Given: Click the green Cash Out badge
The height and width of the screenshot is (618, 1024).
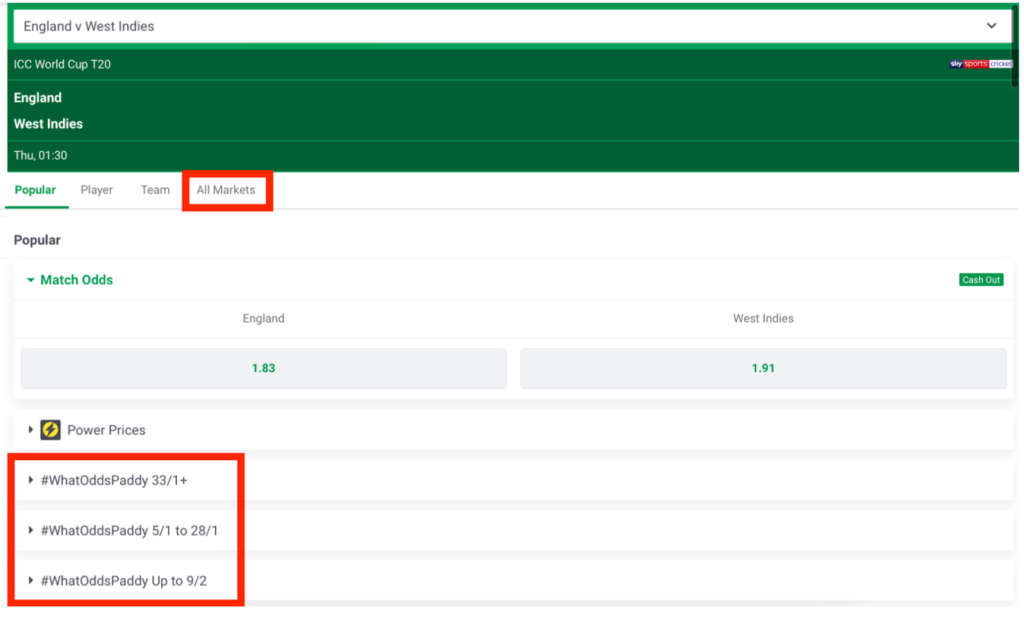Looking at the screenshot, I should click(x=980, y=280).
